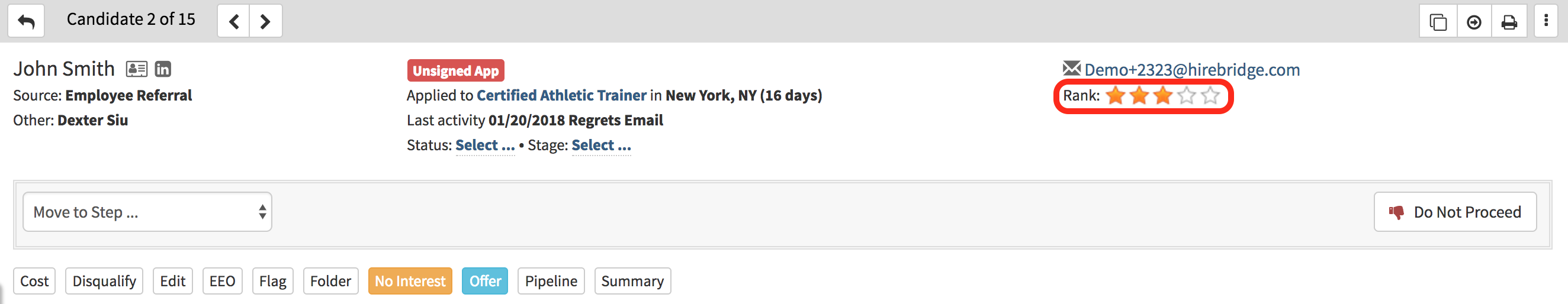Click the Do Not Proceed button
Image resolution: width=1568 pixels, height=304 pixels.
(1454, 212)
